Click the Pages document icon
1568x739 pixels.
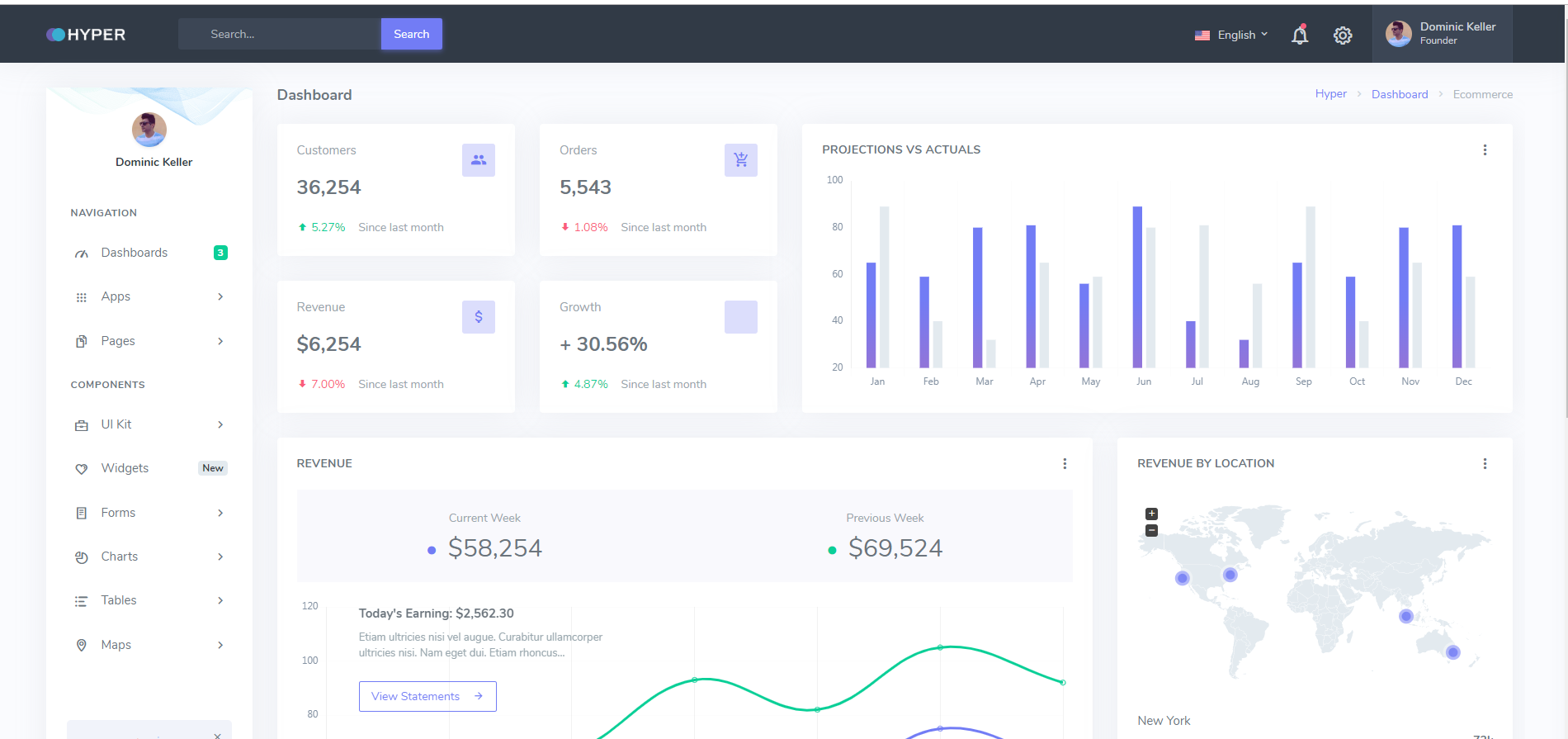82,341
